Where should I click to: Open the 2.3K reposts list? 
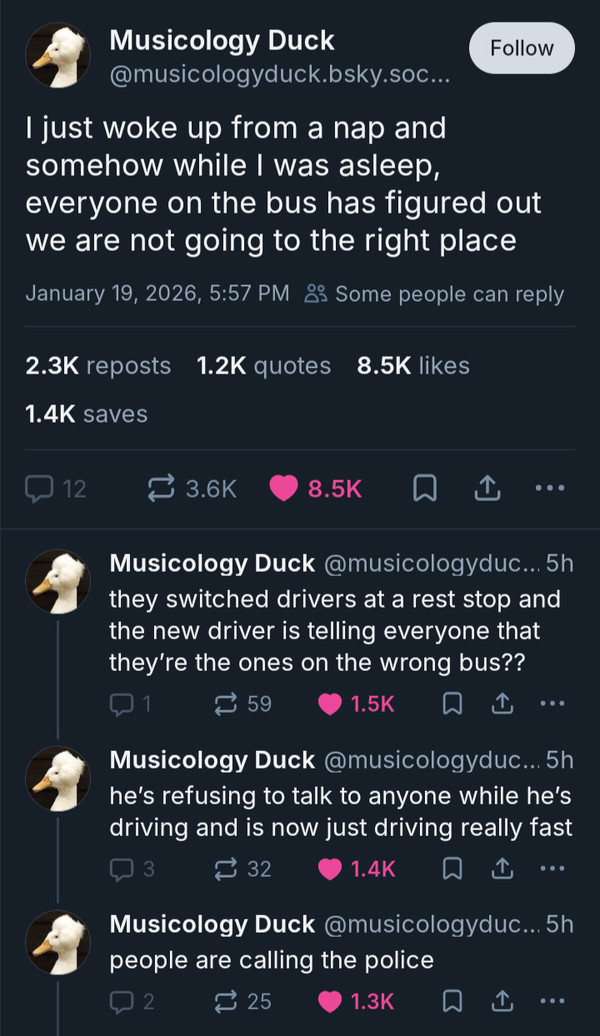click(x=98, y=366)
